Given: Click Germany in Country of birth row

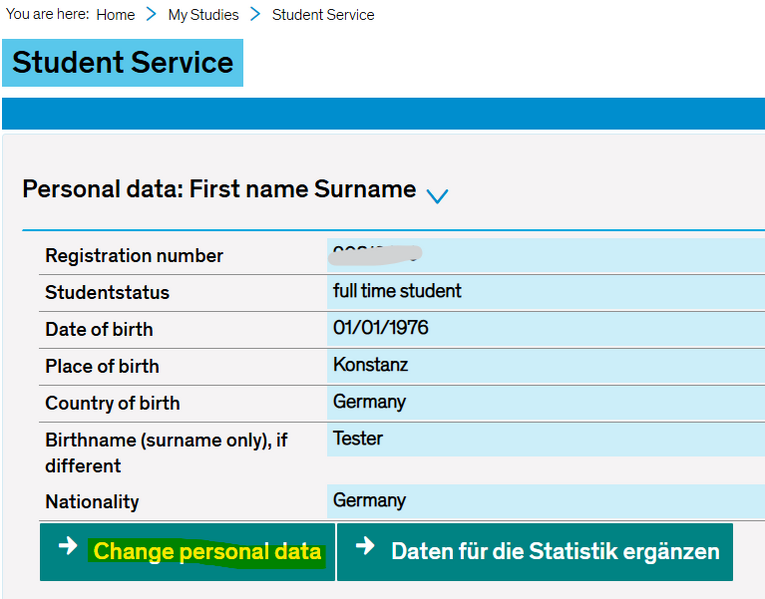Looking at the screenshot, I should point(369,402).
